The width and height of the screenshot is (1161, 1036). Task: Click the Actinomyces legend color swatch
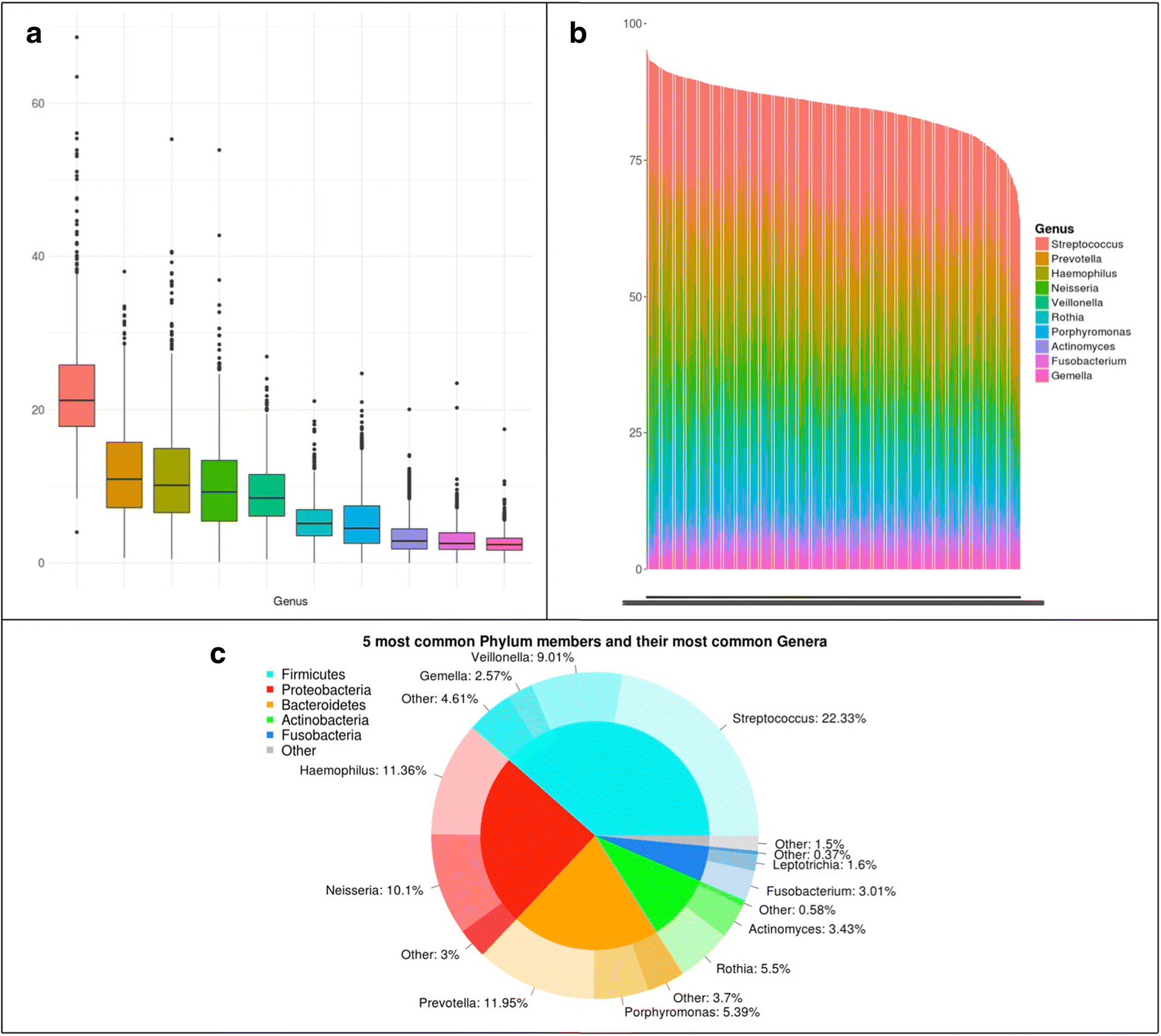1042,347
